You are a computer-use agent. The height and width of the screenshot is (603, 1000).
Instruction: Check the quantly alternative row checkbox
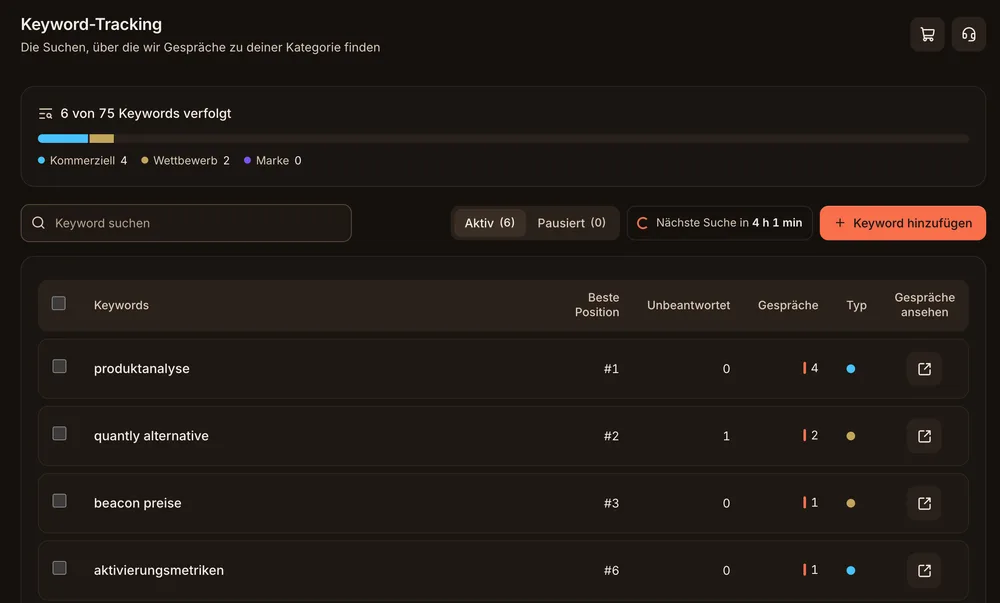click(x=59, y=433)
